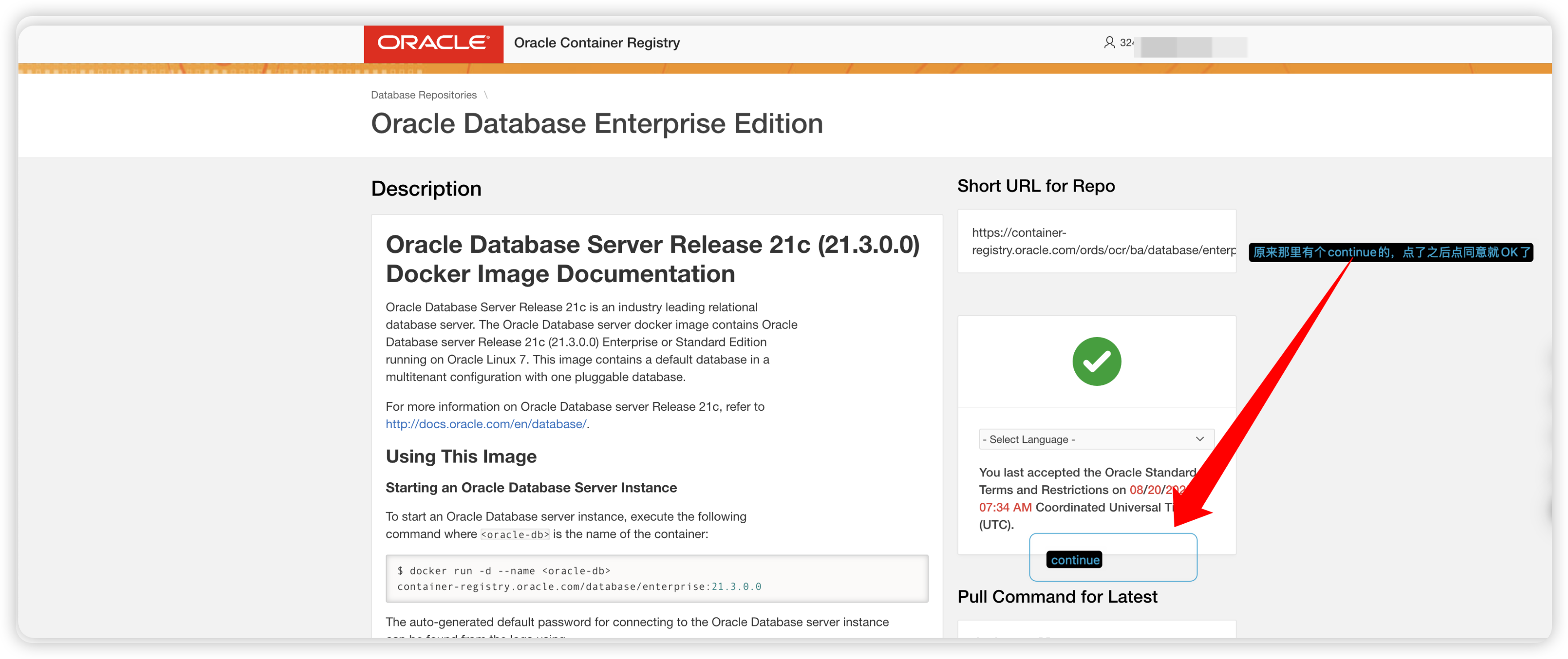This screenshot has width=1568, height=659.
Task: Click Oracle Container Registry title
Action: pyautogui.click(x=596, y=43)
